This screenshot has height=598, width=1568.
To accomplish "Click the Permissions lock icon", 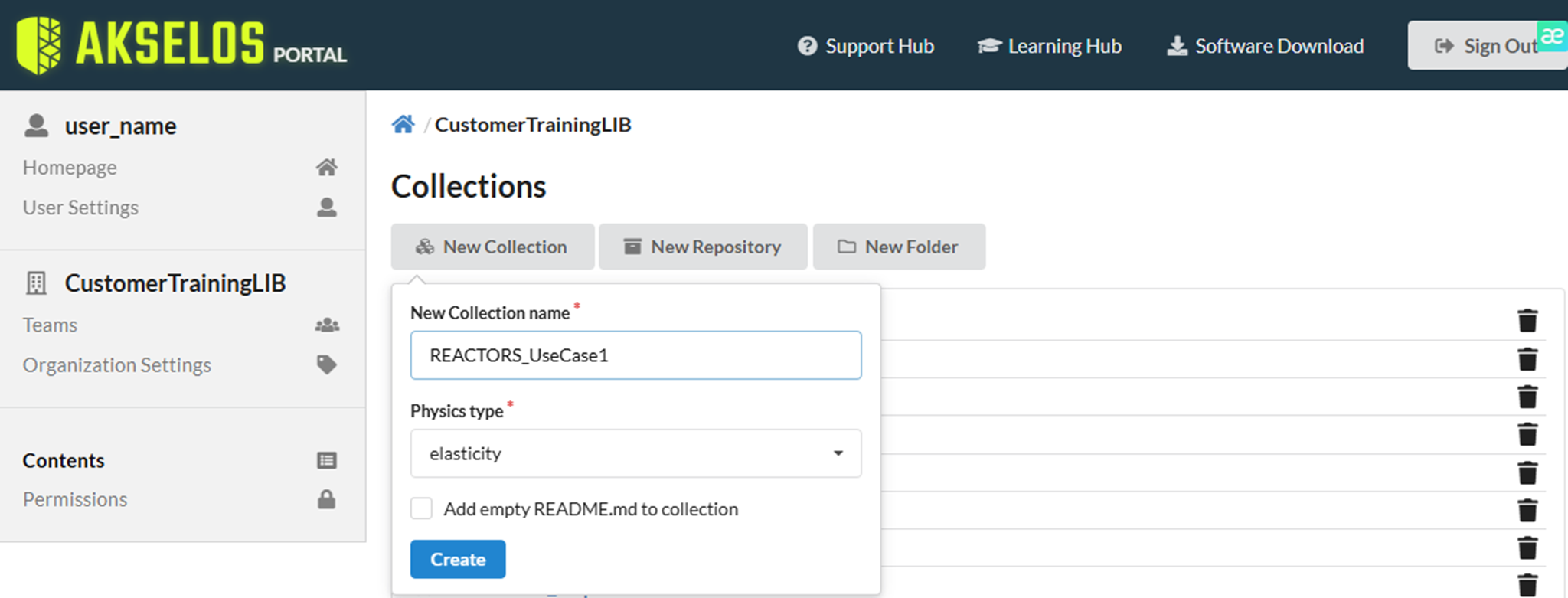I will (327, 499).
